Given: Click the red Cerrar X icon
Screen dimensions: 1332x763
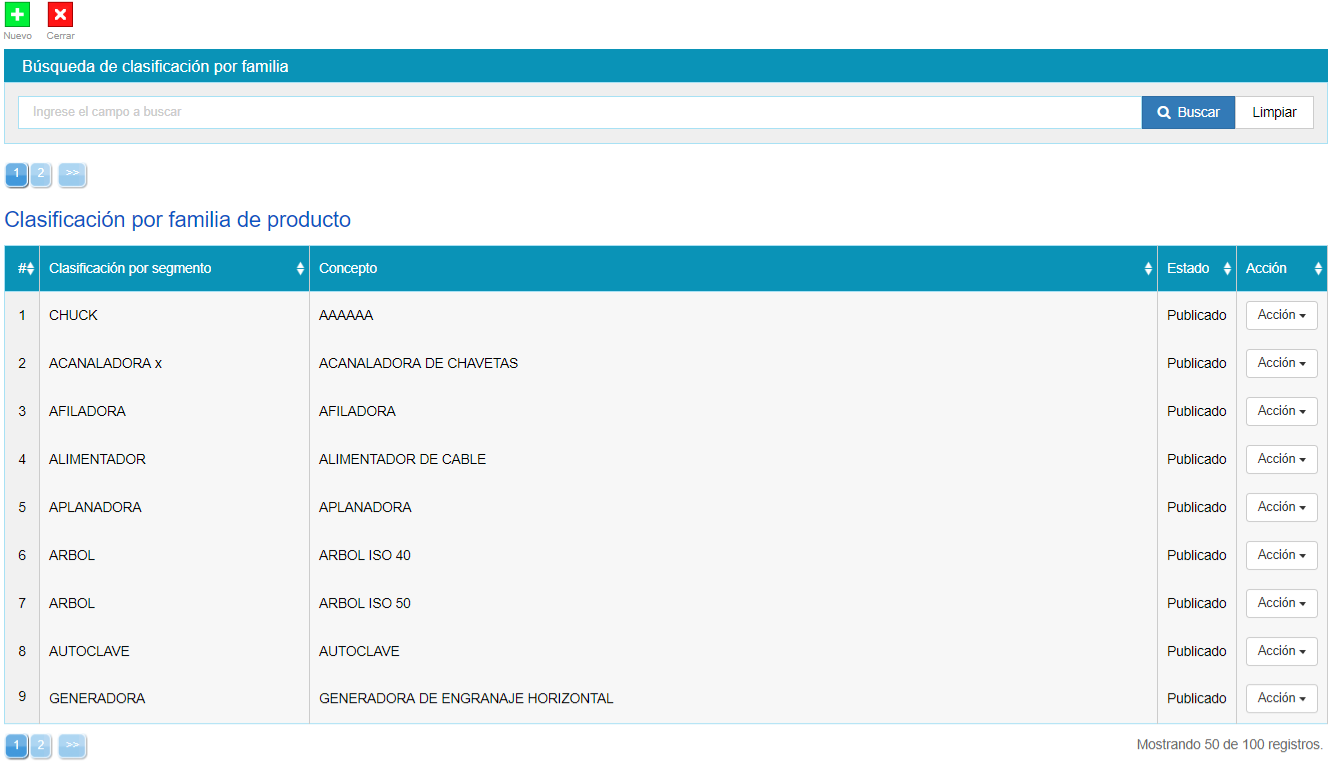Looking at the screenshot, I should click(x=60, y=15).
